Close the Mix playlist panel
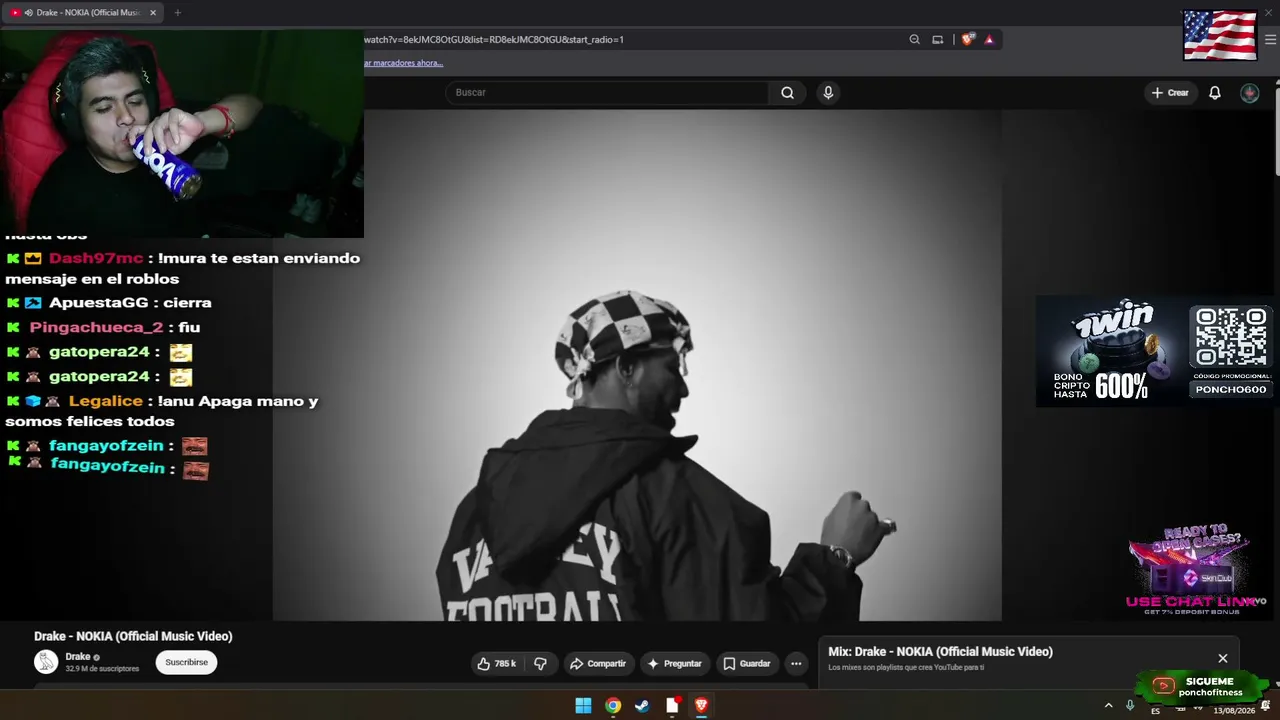This screenshot has height=720, width=1280. coord(1222,658)
